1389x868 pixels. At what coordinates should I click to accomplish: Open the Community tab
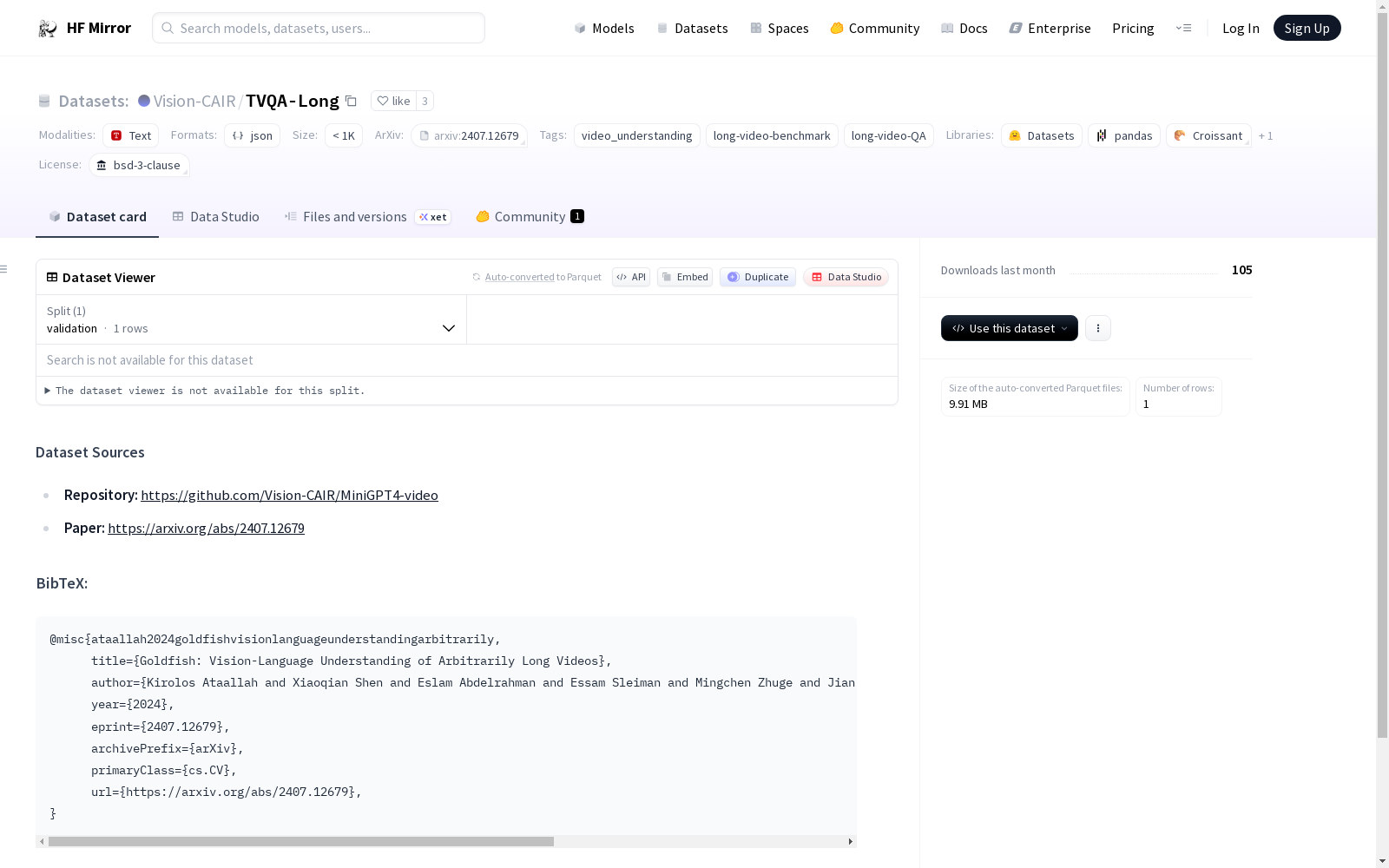[530, 217]
